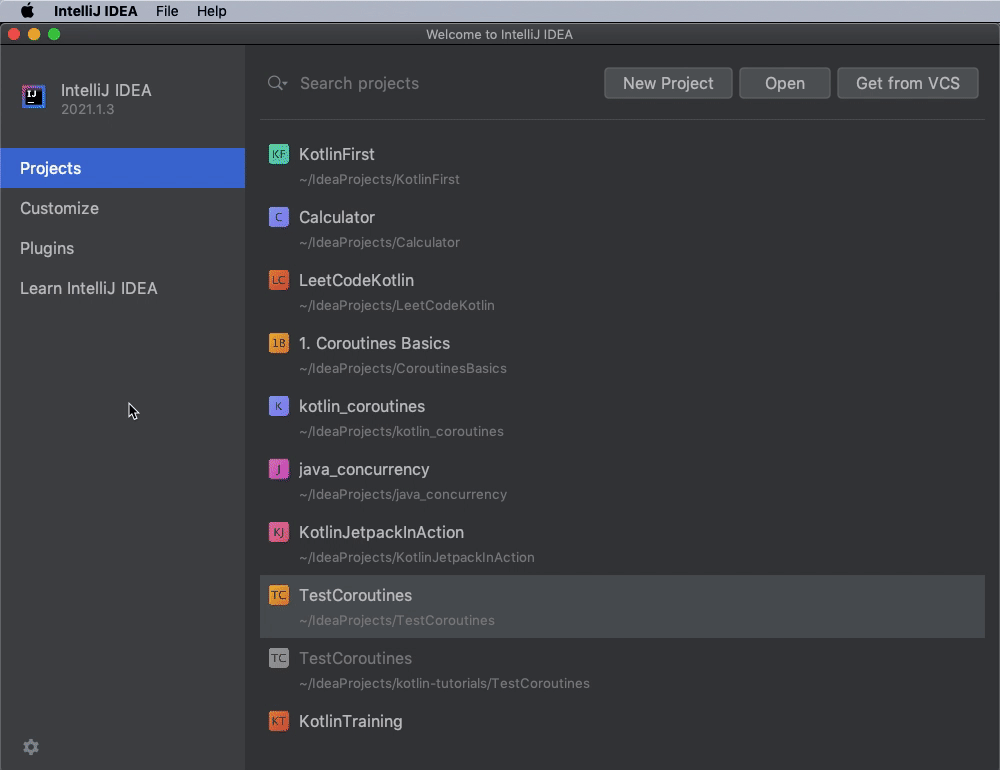
Task: Click the ~/IdeaProjects/kotlin-tutorials/TestCoroutines path
Action: pos(445,683)
